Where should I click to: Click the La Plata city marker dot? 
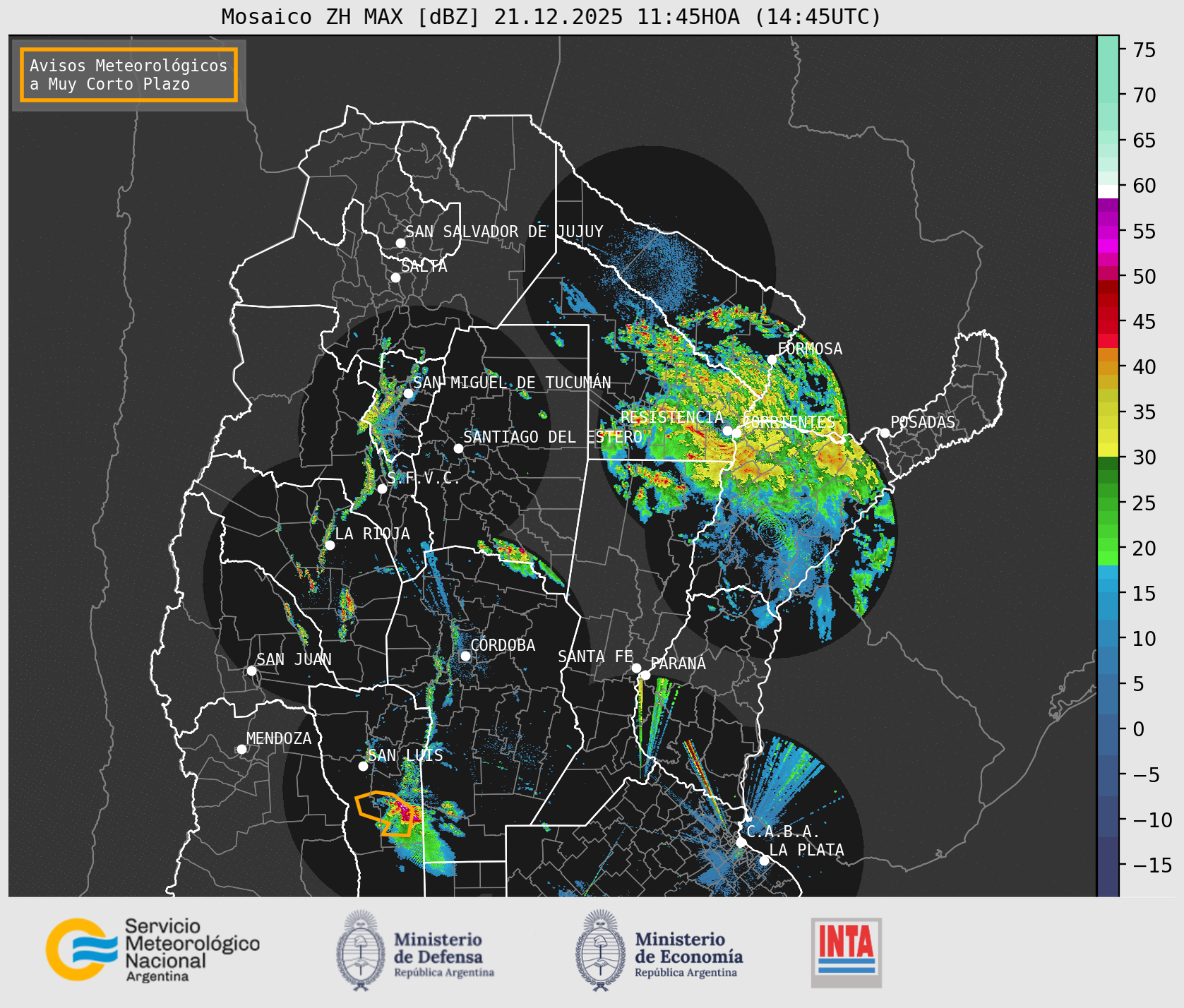764,860
